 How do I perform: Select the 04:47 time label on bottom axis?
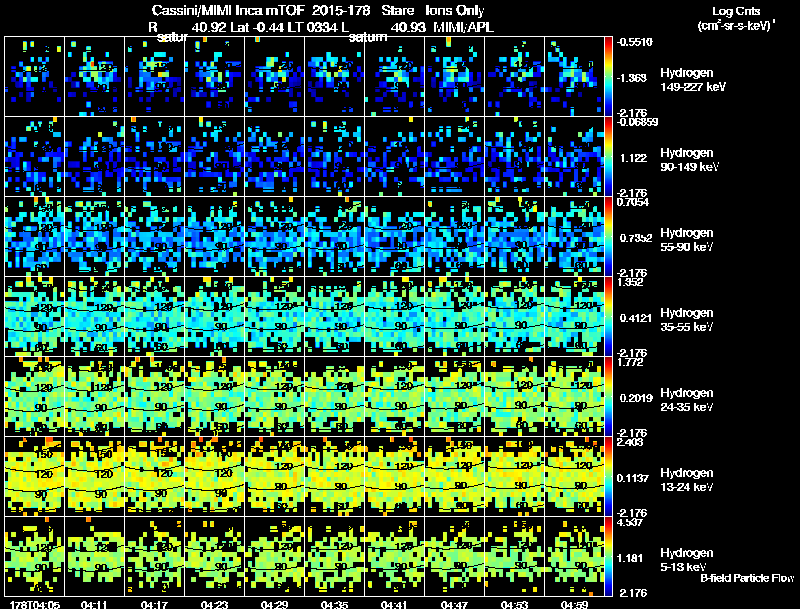pyautogui.click(x=455, y=604)
